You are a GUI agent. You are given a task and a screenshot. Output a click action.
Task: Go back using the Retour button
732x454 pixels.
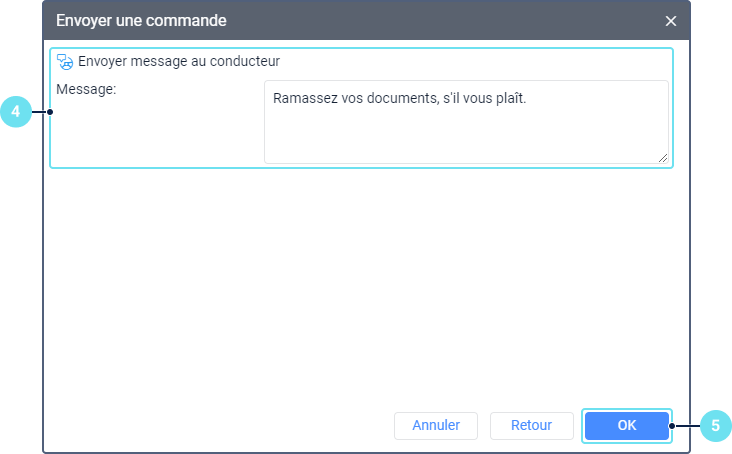531,425
